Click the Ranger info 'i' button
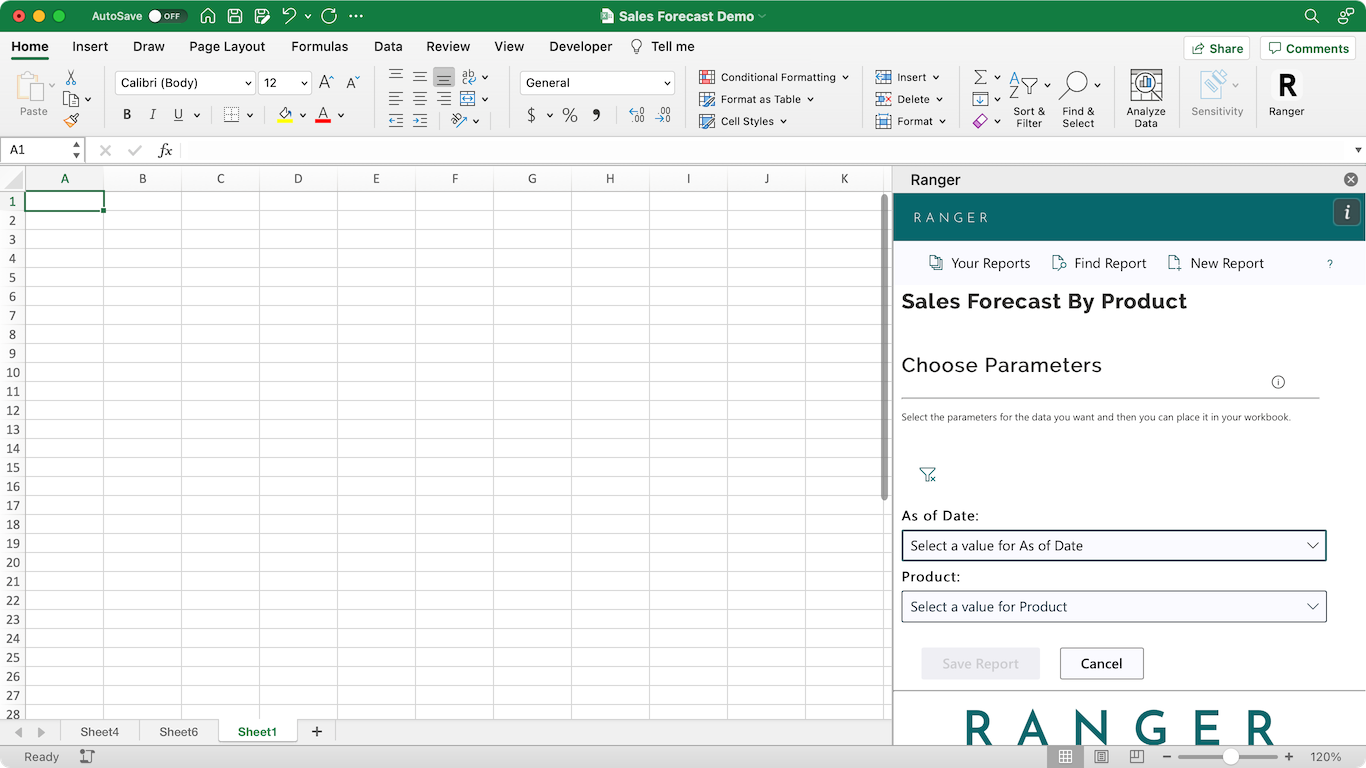 pos(1347,212)
